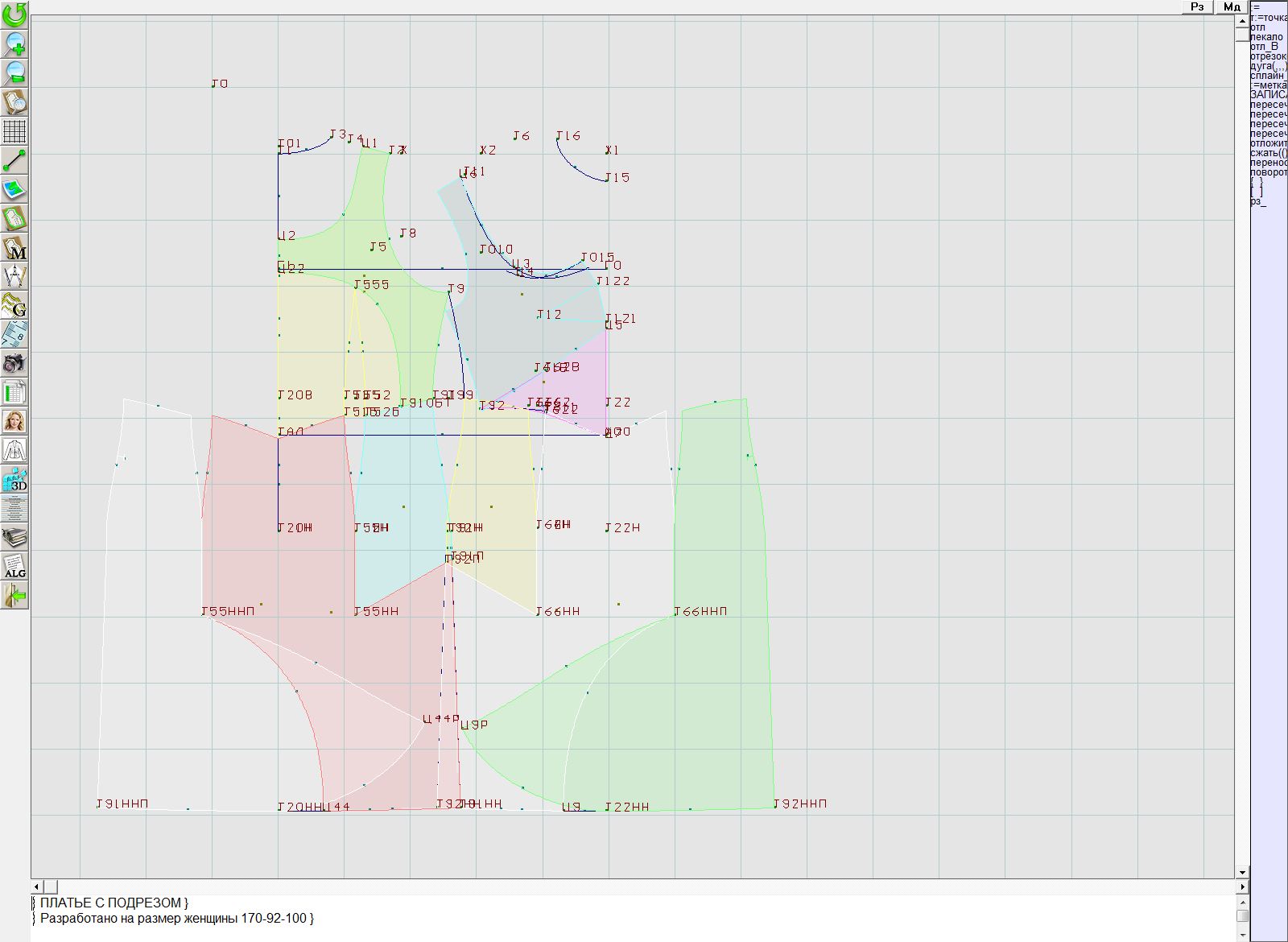Click the woman portrait icon
Image resolution: width=1288 pixels, height=942 pixels.
[x=14, y=421]
